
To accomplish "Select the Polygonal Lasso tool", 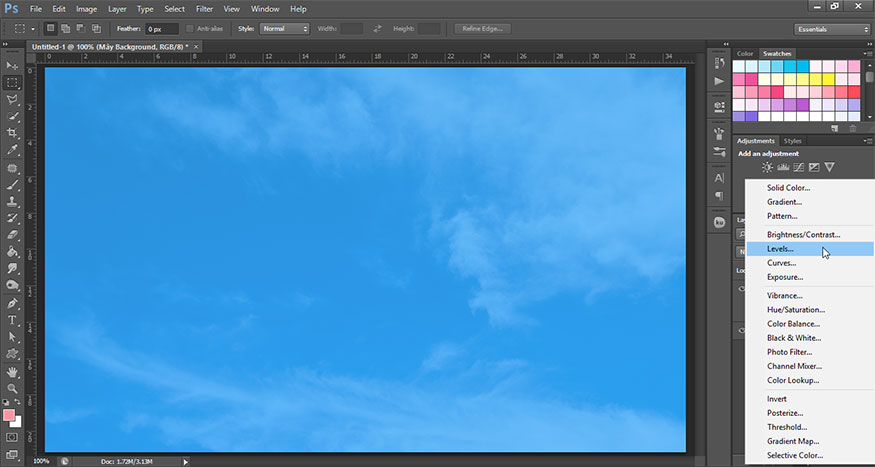I will [x=12, y=100].
